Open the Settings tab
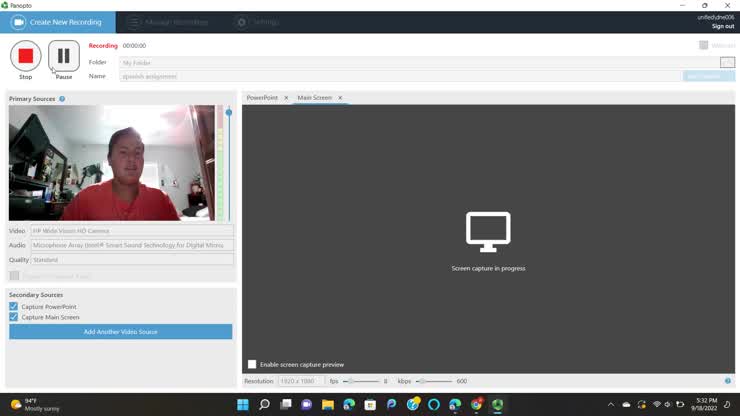Viewport: 740px width, 416px height. click(258, 22)
